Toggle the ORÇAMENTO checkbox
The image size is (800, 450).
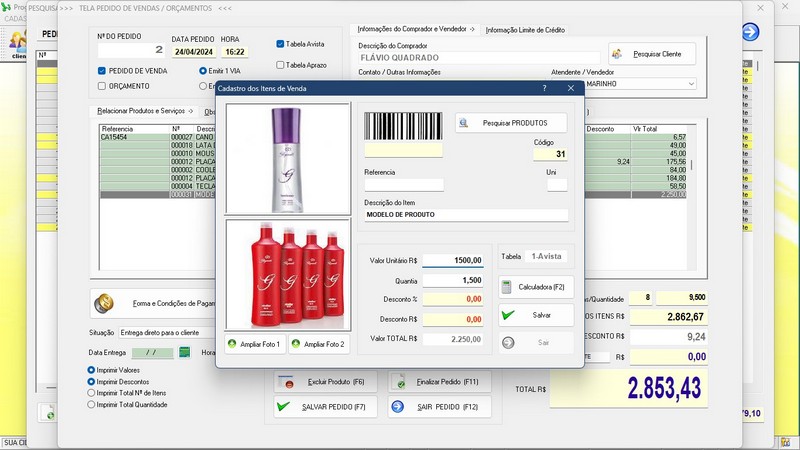coord(102,86)
